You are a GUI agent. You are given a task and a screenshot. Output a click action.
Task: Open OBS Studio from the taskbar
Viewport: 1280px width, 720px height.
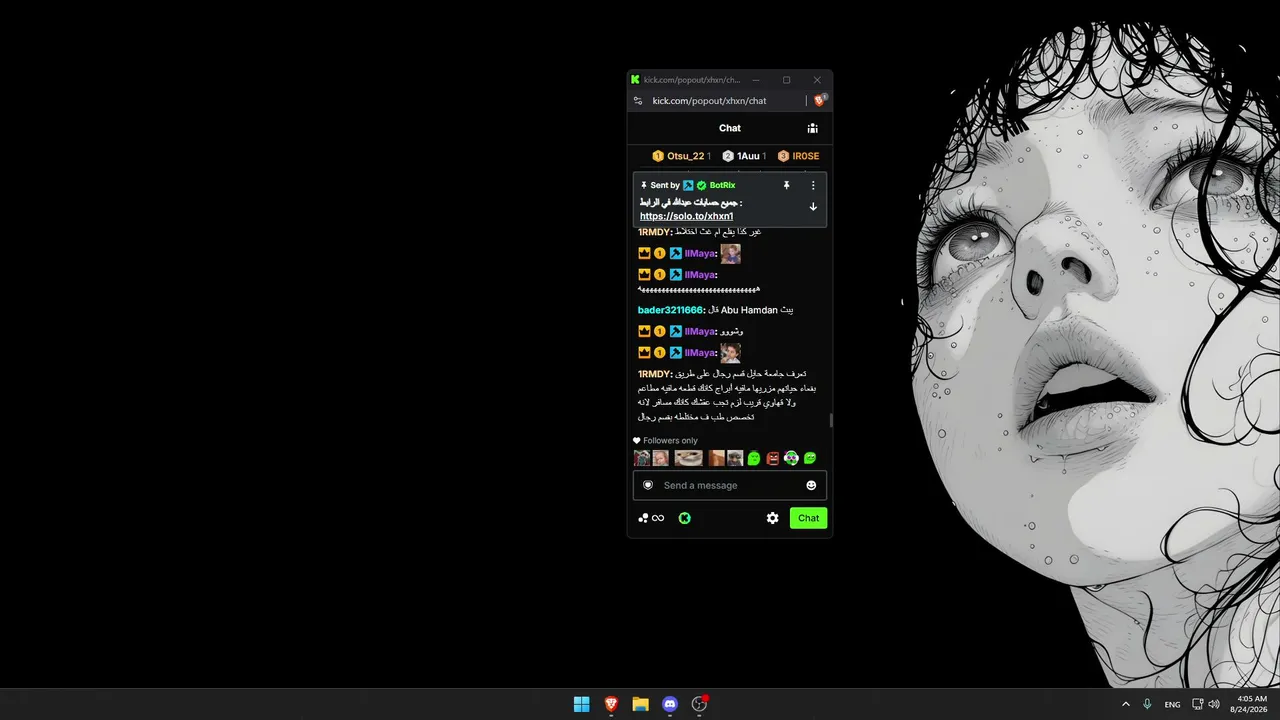(699, 704)
